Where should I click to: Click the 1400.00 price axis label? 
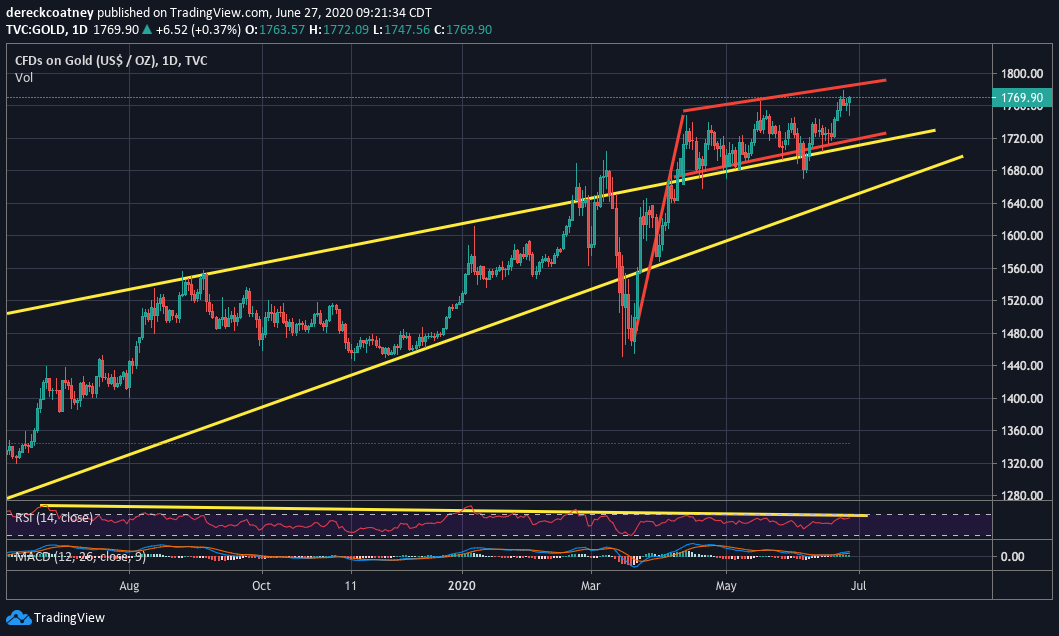point(1022,398)
